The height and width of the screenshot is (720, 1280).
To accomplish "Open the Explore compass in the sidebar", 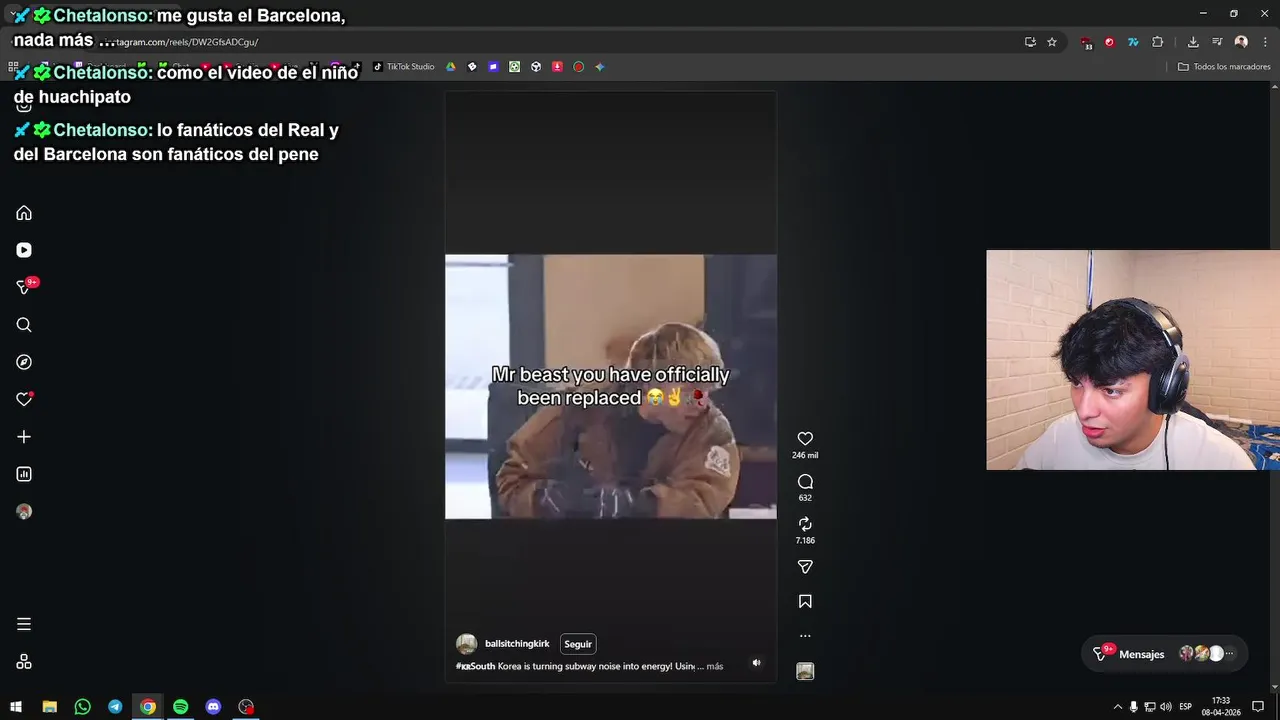I will point(24,362).
